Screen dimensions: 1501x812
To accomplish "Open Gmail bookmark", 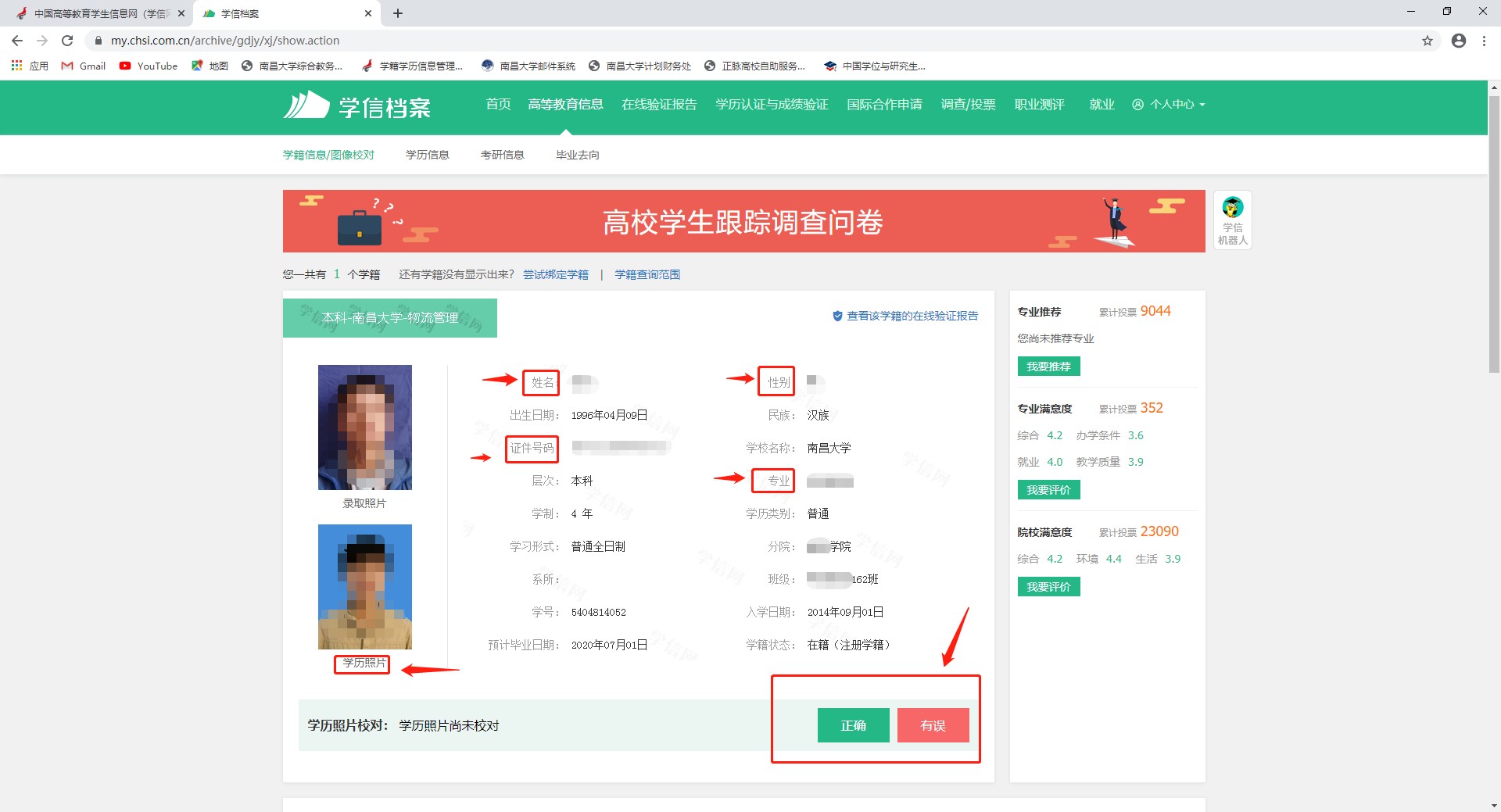I will (x=84, y=66).
